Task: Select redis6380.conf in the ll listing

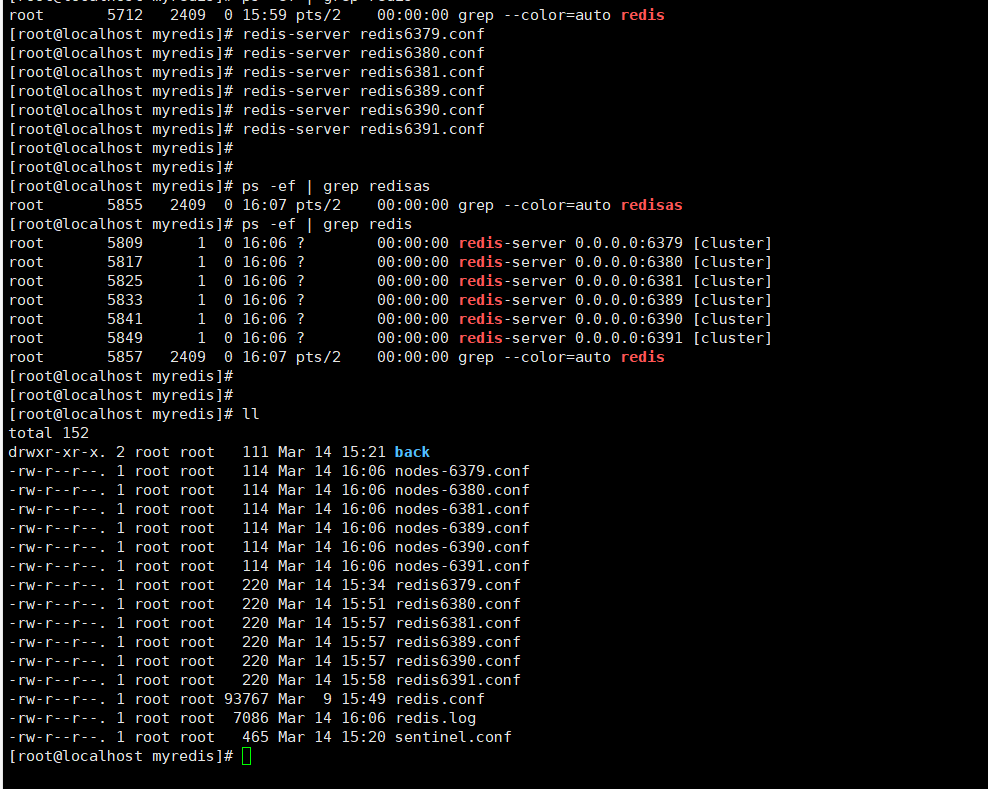Action: click(457, 604)
